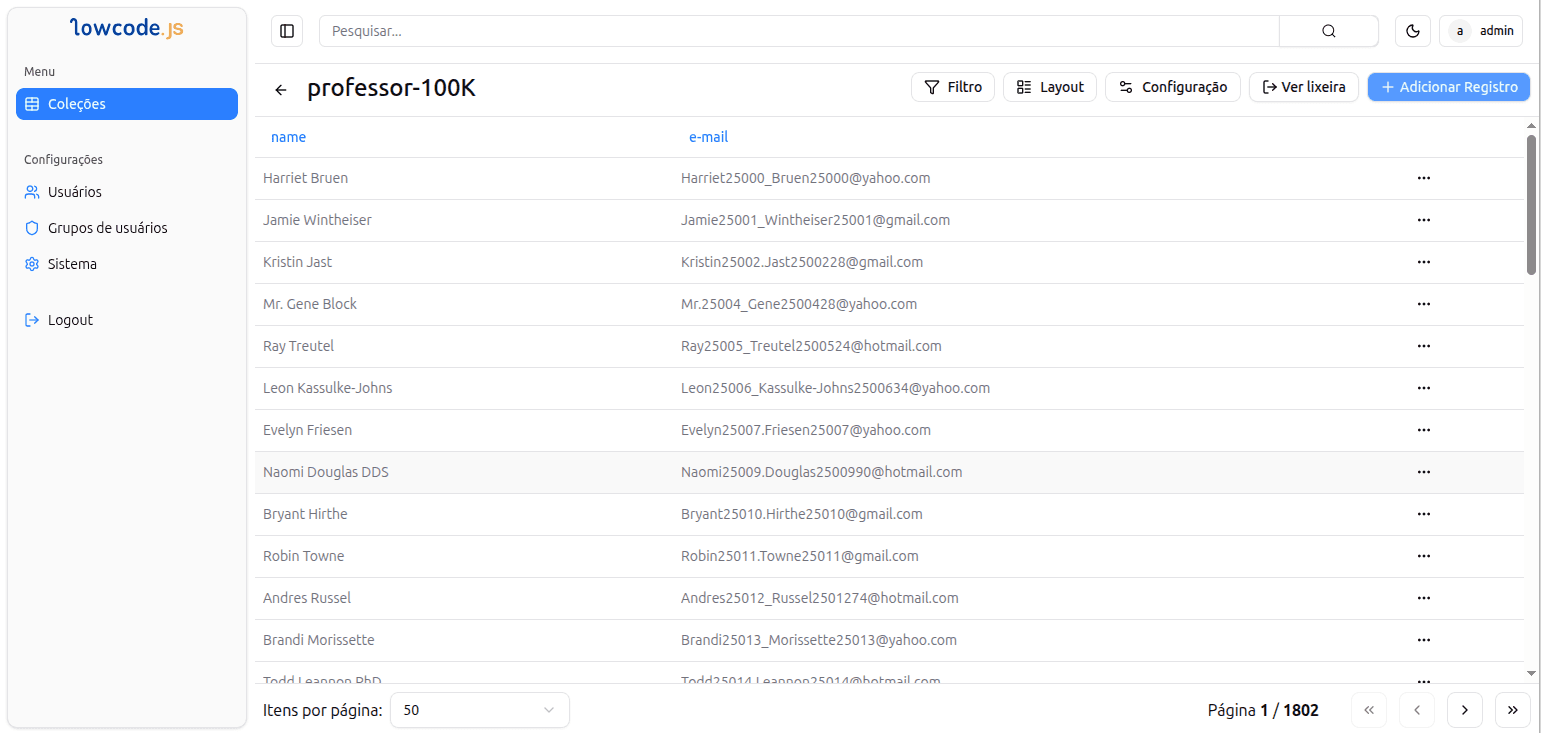1541x733 pixels.
Task: Open the Filtro options
Action: click(952, 87)
